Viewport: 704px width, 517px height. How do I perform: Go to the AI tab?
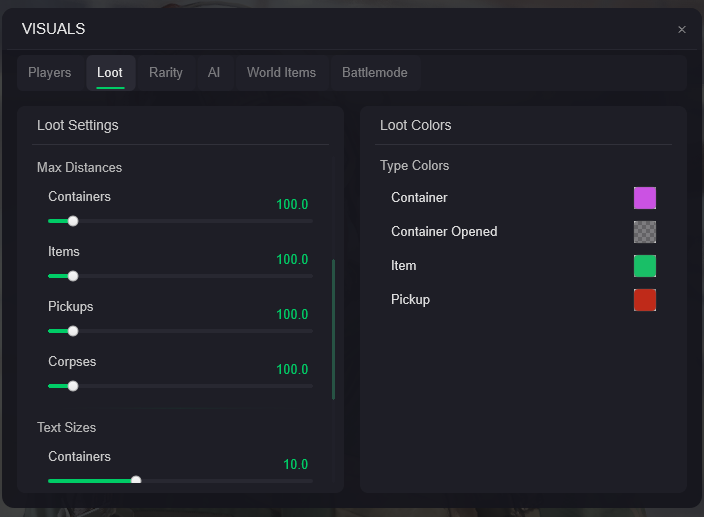click(x=214, y=73)
